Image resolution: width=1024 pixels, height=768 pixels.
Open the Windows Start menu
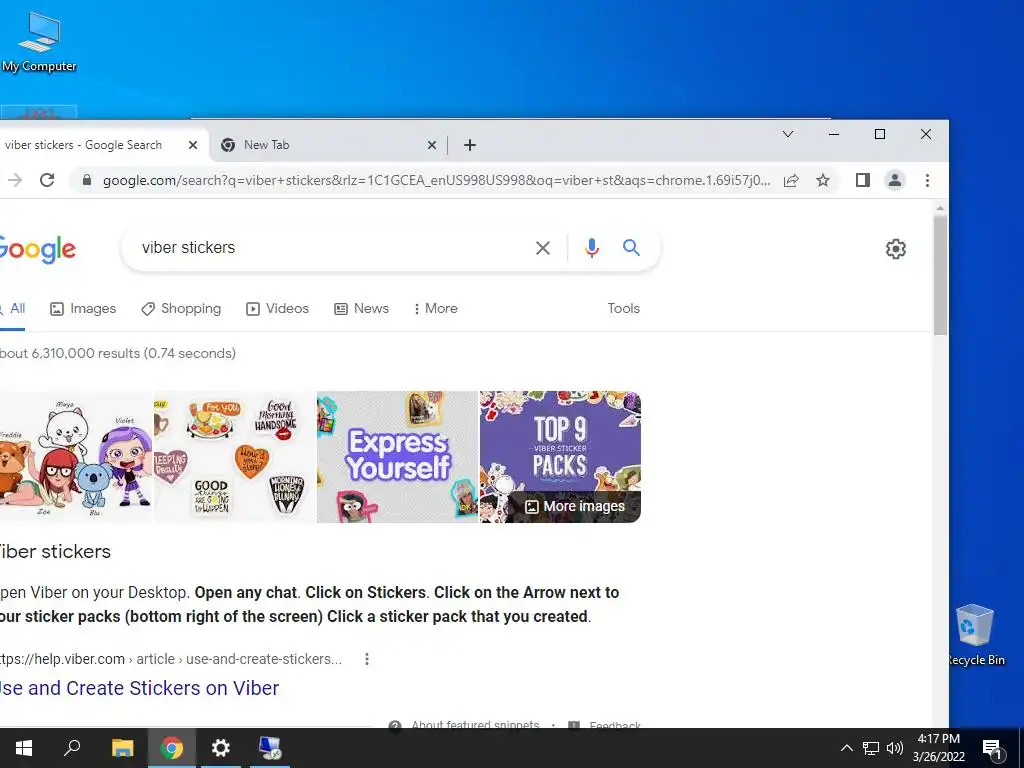pos(24,748)
